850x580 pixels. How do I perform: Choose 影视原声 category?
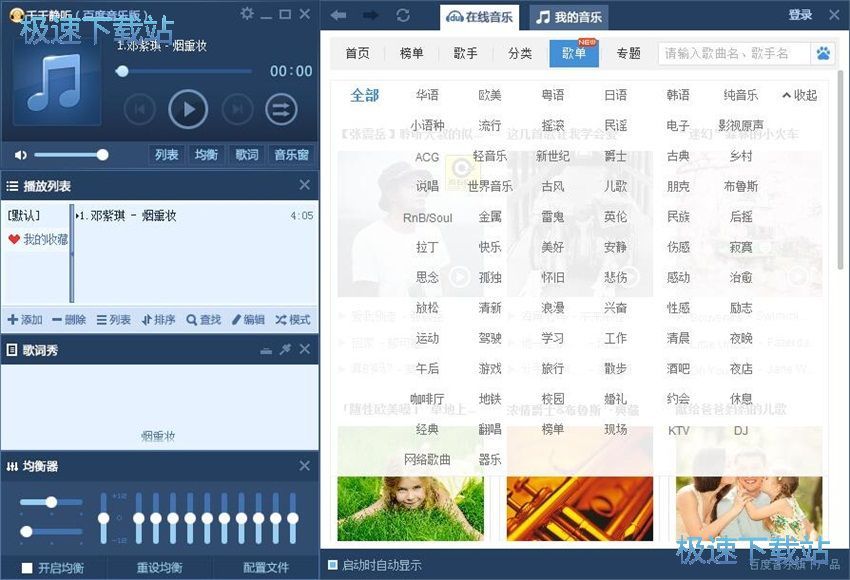(740, 126)
